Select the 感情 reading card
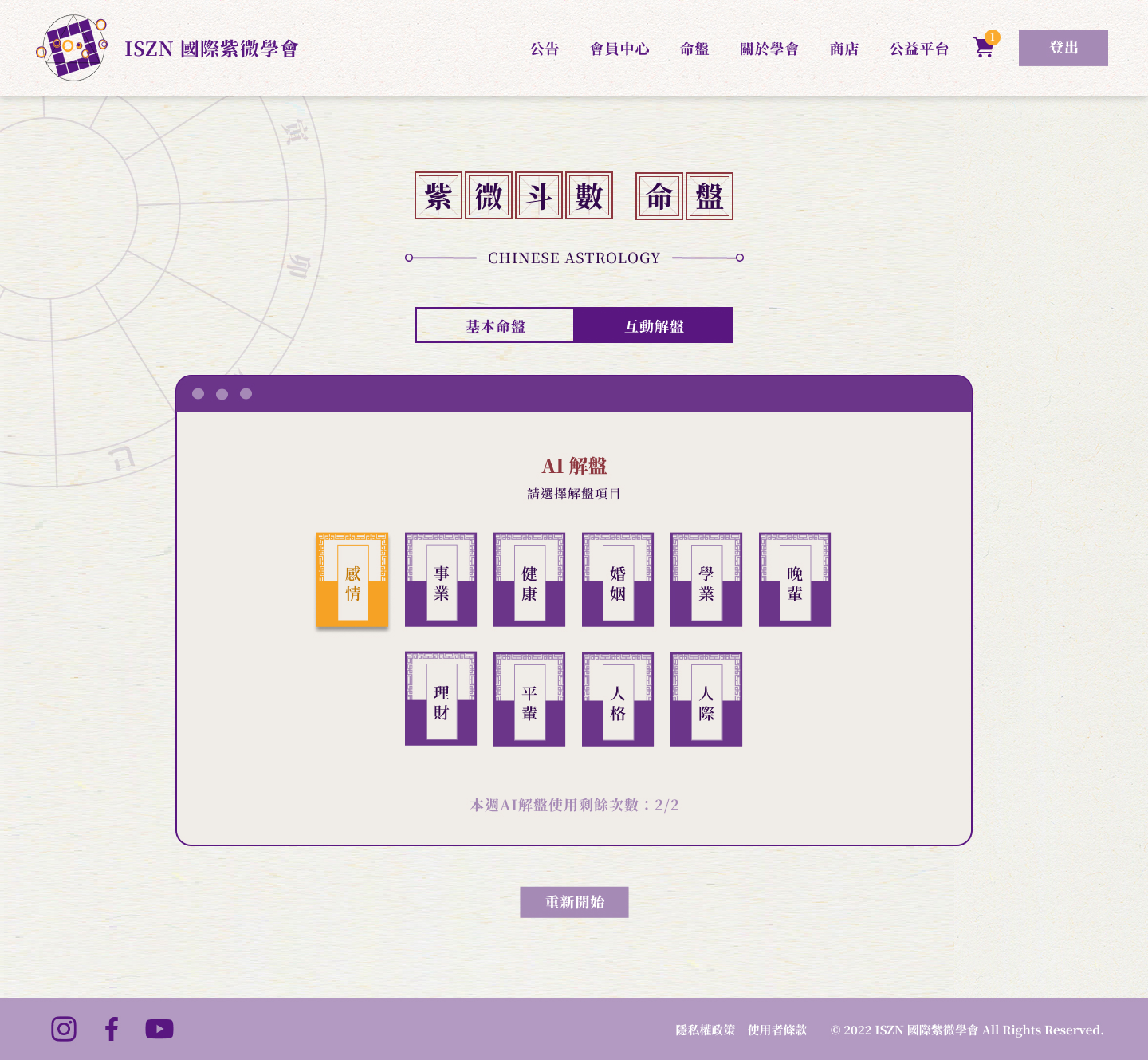The width and height of the screenshot is (1148, 1060). click(x=352, y=580)
